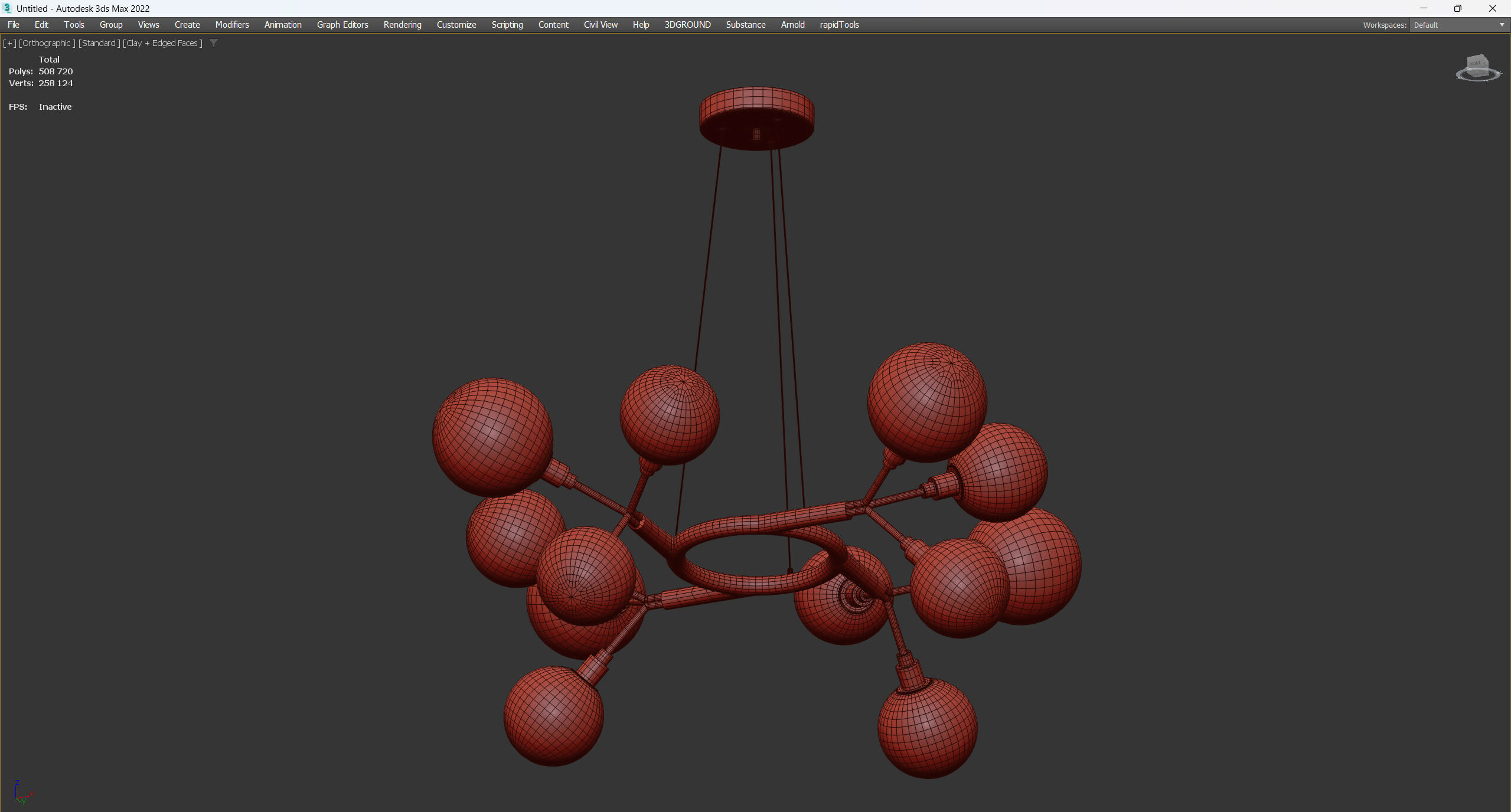Minimize the 3ds Max window
The width and height of the screenshot is (1511, 812).
click(x=1423, y=8)
